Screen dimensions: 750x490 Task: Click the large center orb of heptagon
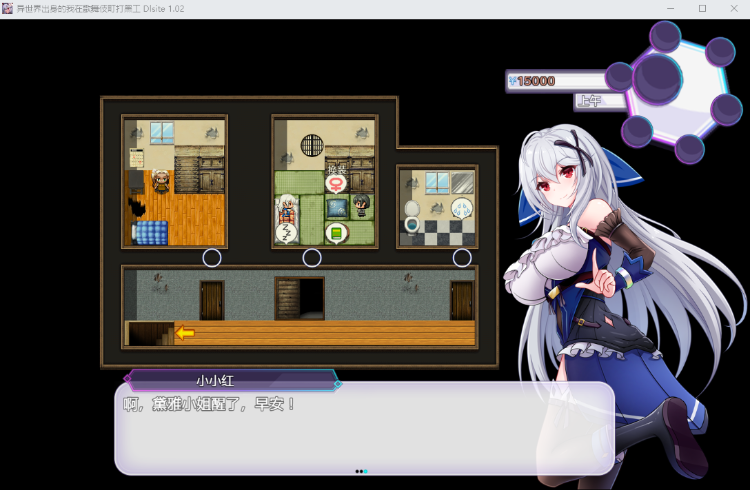click(657, 79)
